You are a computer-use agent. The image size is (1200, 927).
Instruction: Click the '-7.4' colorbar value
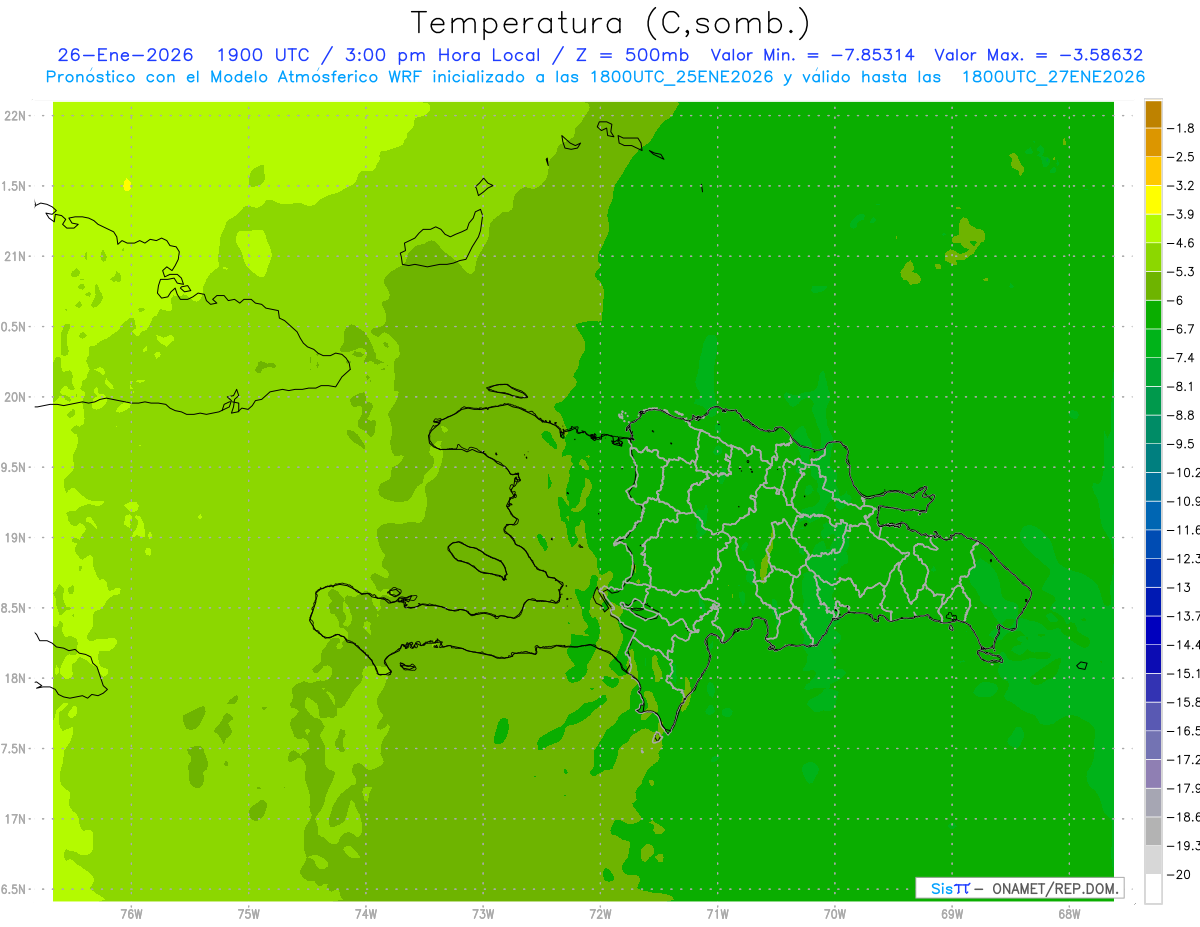coord(1181,358)
